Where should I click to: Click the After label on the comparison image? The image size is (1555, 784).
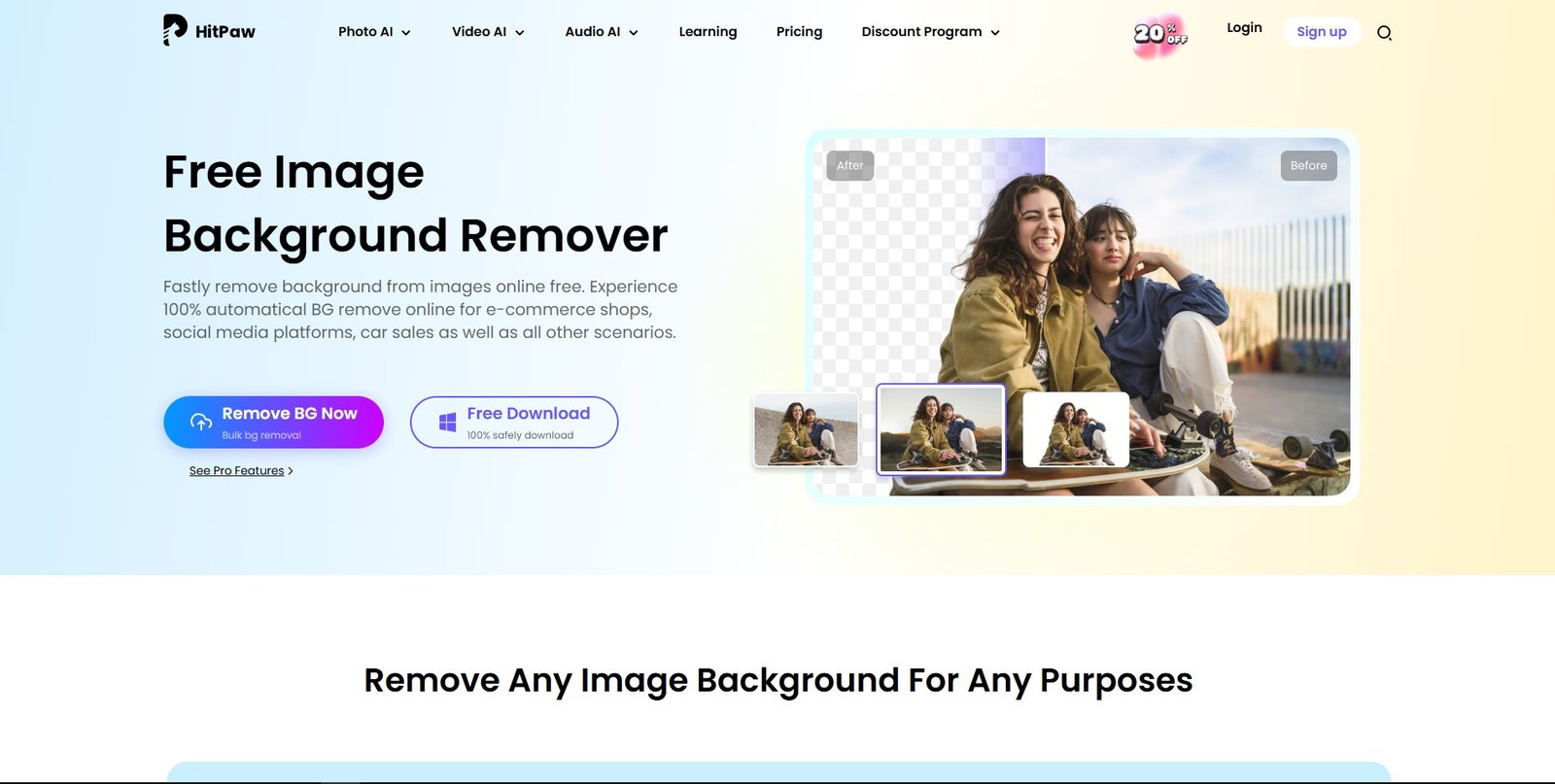click(849, 166)
